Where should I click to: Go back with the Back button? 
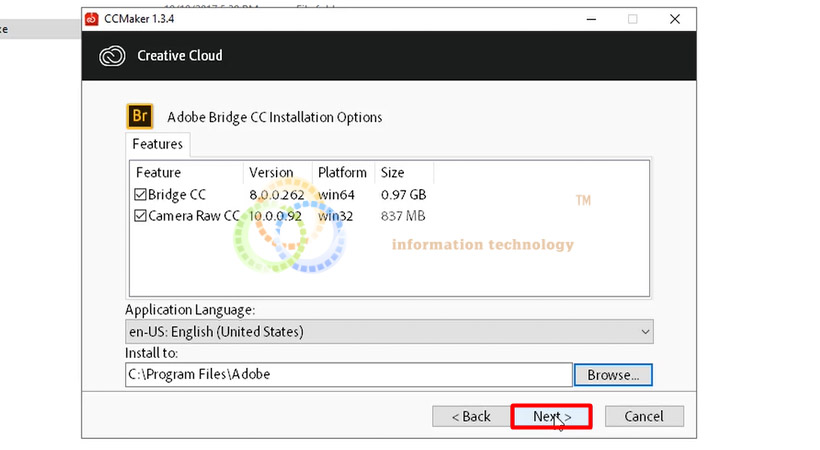(x=470, y=416)
